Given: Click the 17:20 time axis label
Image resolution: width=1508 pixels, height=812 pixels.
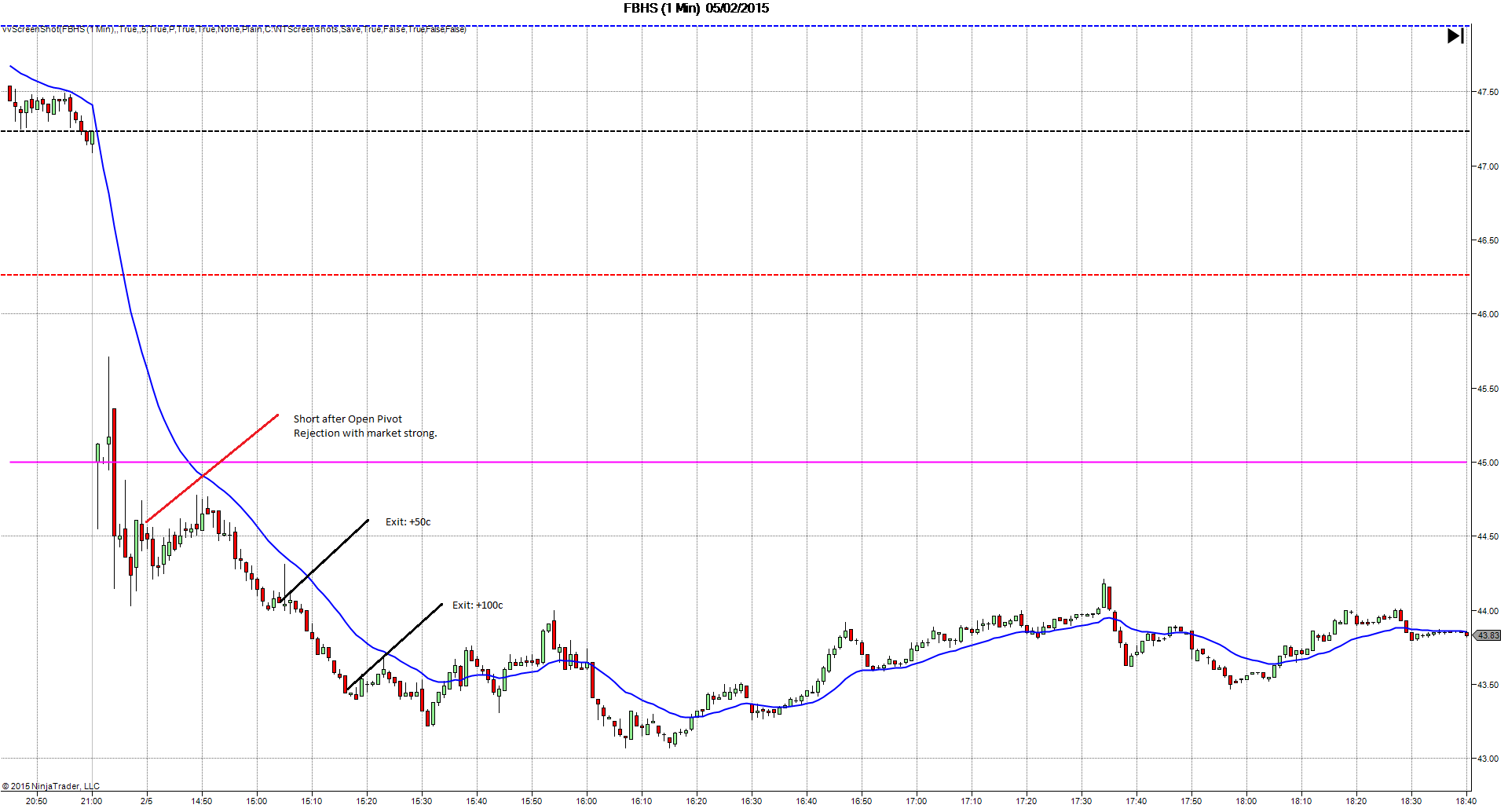Looking at the screenshot, I should [x=1027, y=801].
